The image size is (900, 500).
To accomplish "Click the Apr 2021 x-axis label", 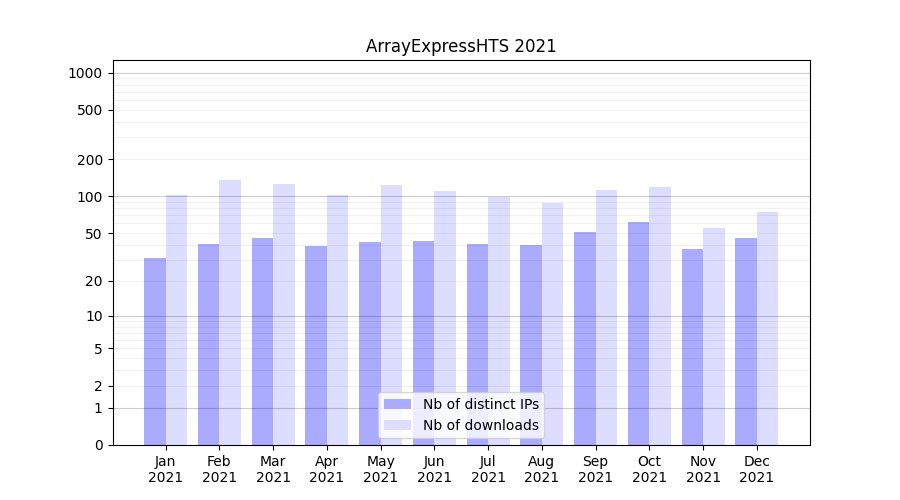I will click(327, 469).
